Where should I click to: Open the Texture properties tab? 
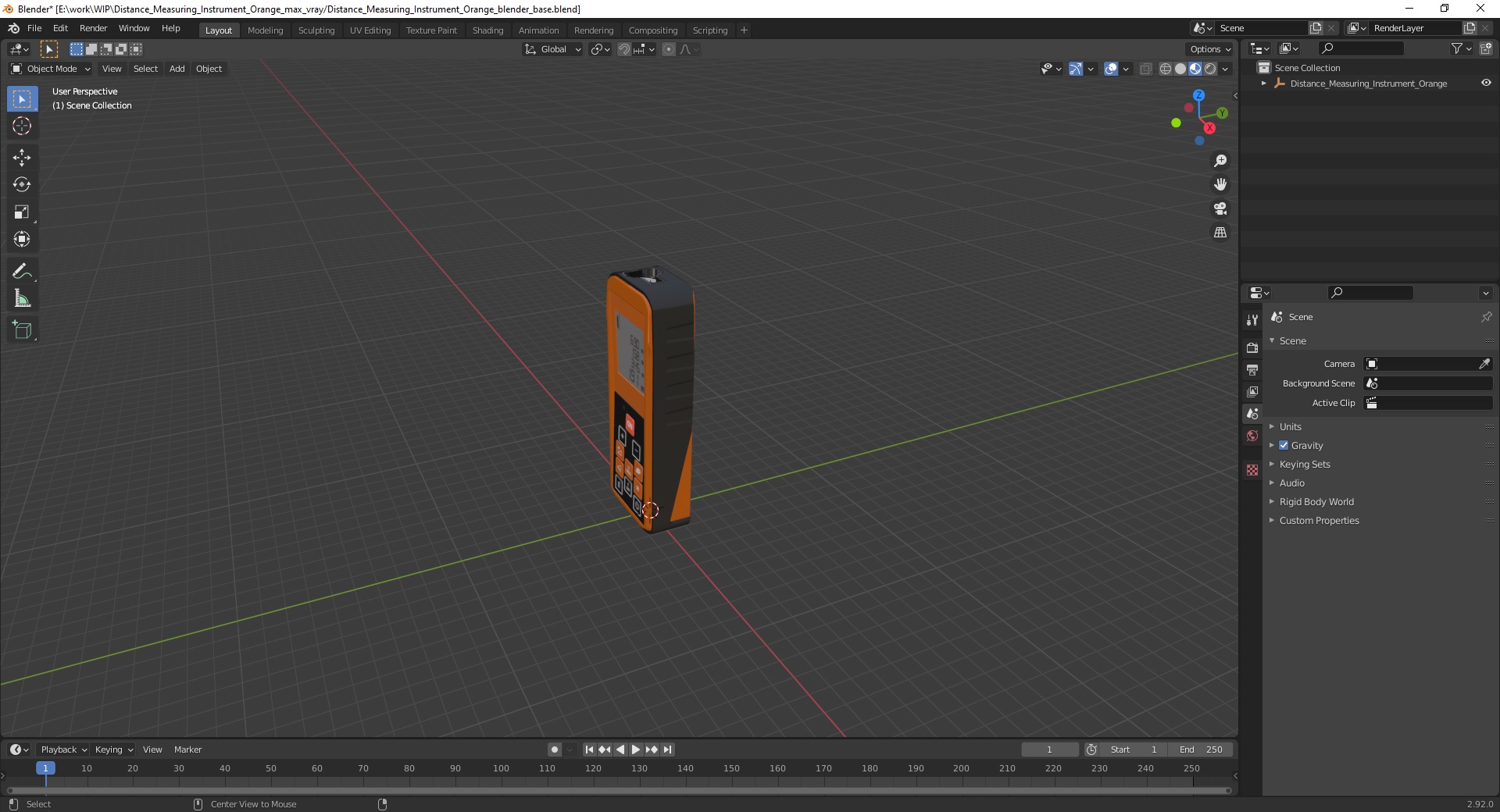point(1252,470)
